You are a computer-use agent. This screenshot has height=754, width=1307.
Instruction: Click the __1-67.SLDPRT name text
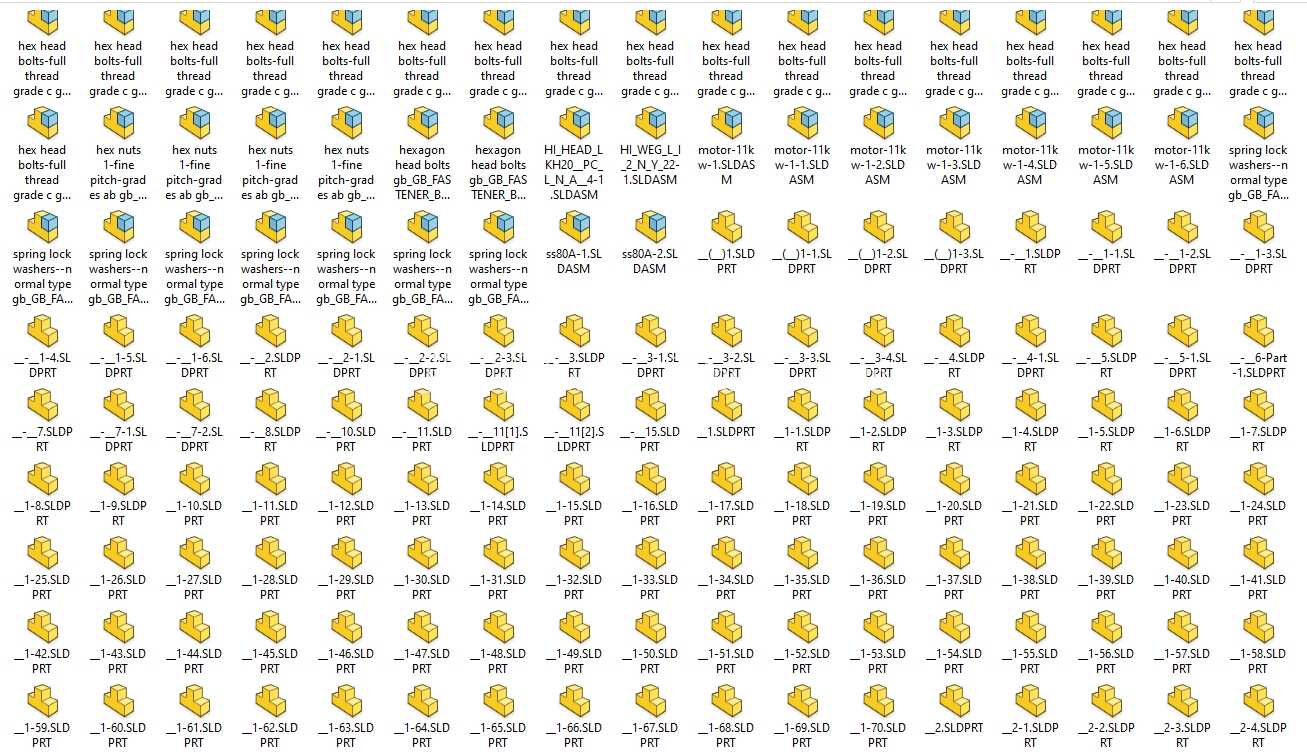(650, 735)
